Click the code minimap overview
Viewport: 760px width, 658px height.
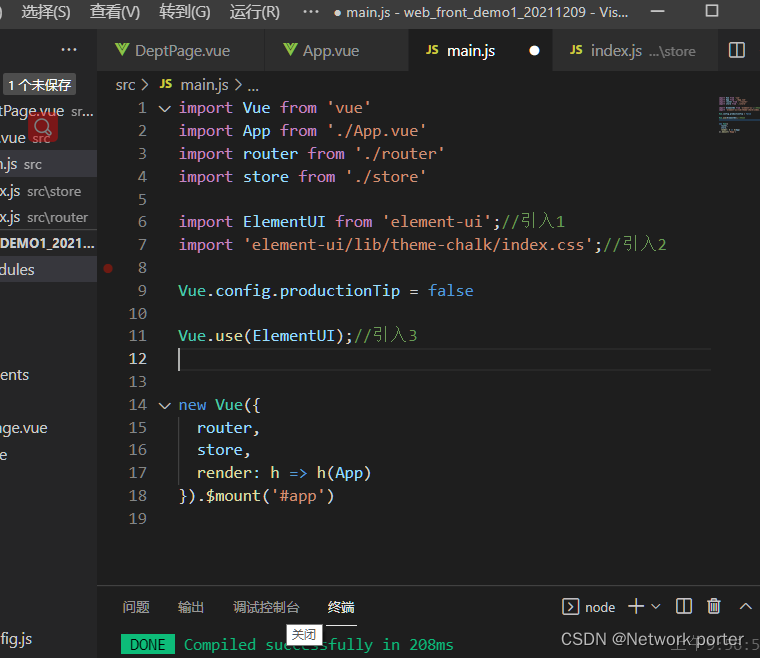coord(738,114)
